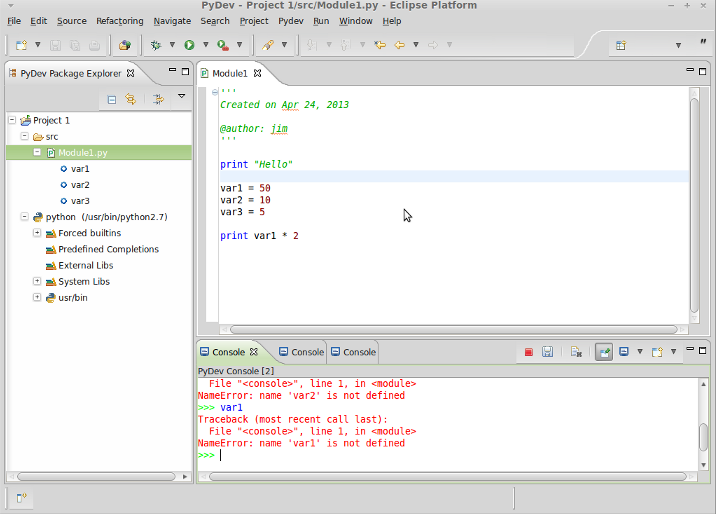Click the Search flashlight toolbar icon
The image size is (716, 514).
pos(268,45)
